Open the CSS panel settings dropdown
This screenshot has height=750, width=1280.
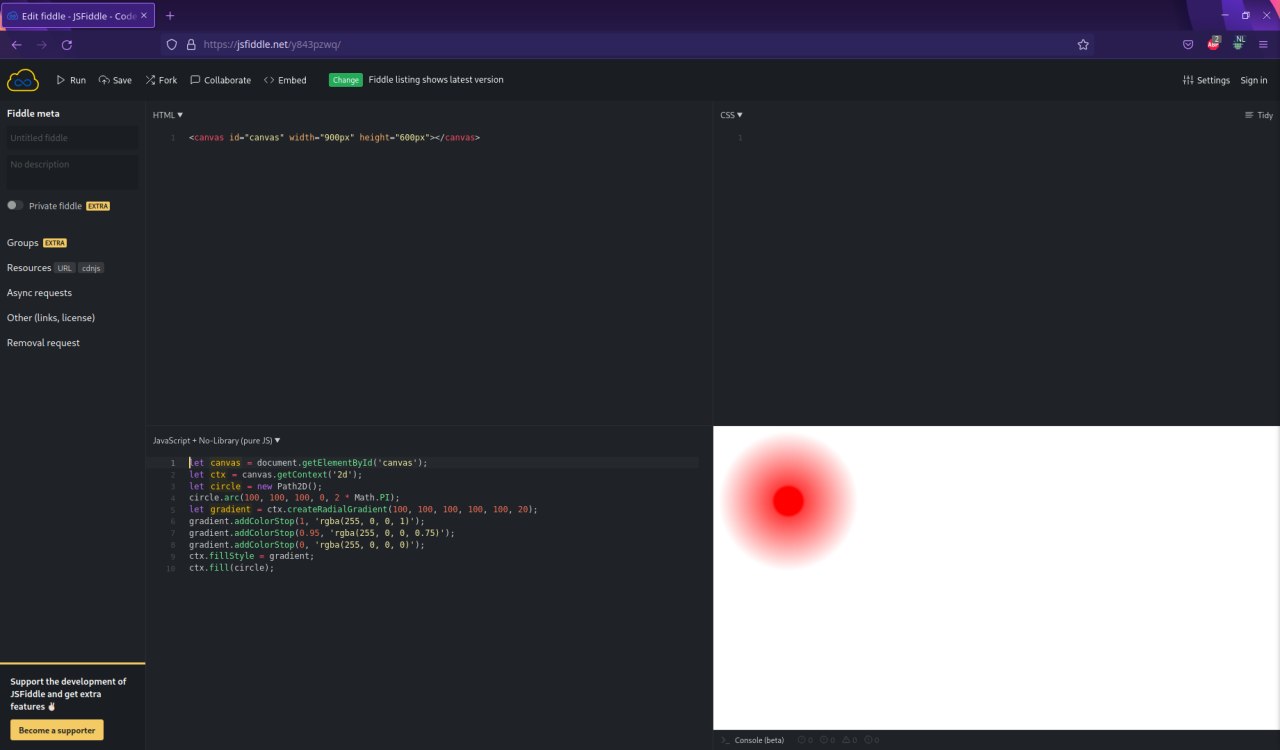(730, 115)
